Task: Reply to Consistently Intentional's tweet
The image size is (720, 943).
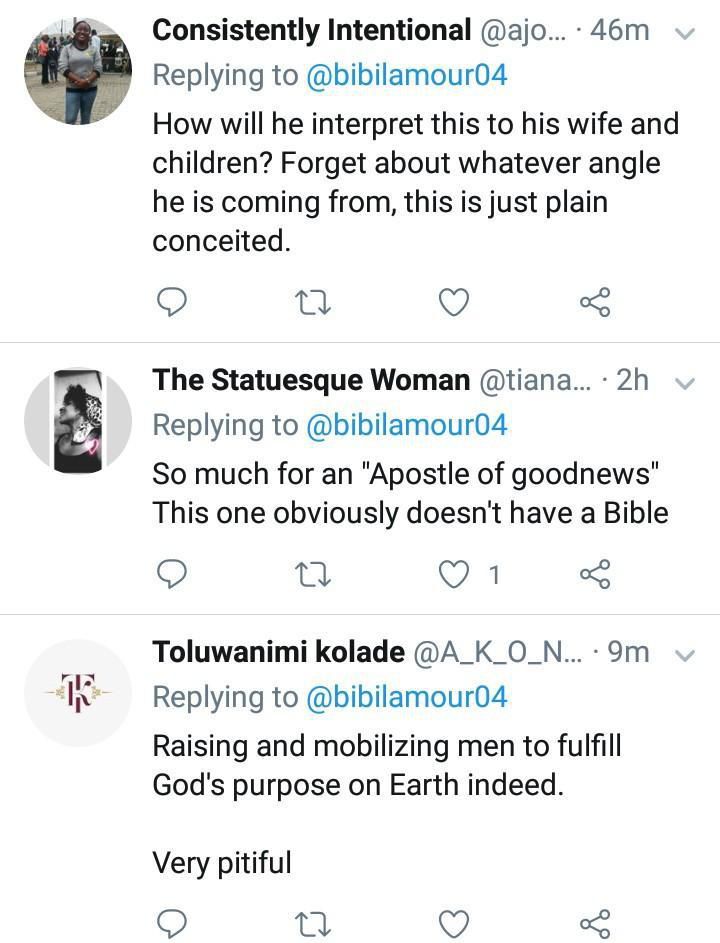Action: [x=174, y=301]
